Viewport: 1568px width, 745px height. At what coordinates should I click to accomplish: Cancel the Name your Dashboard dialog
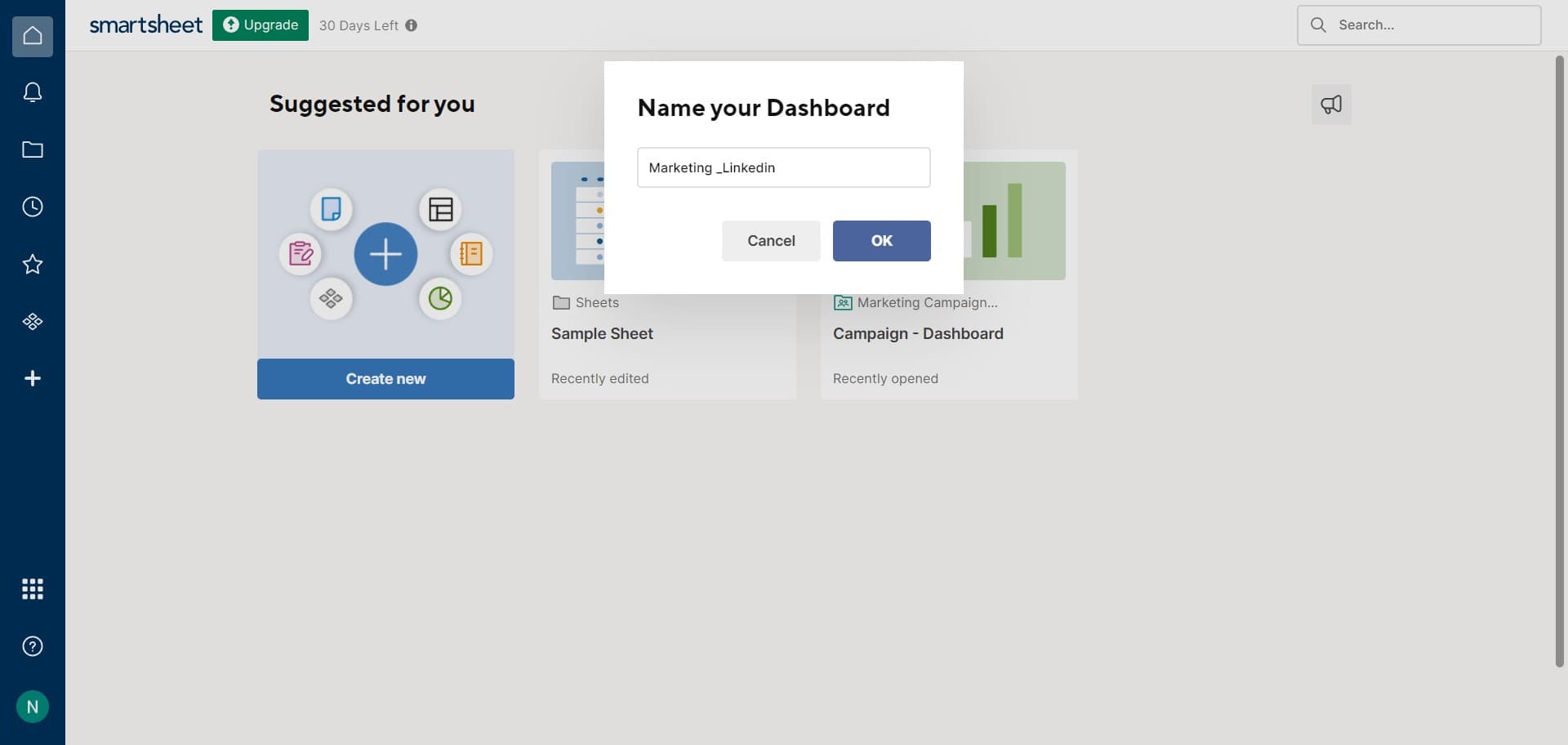(x=770, y=240)
